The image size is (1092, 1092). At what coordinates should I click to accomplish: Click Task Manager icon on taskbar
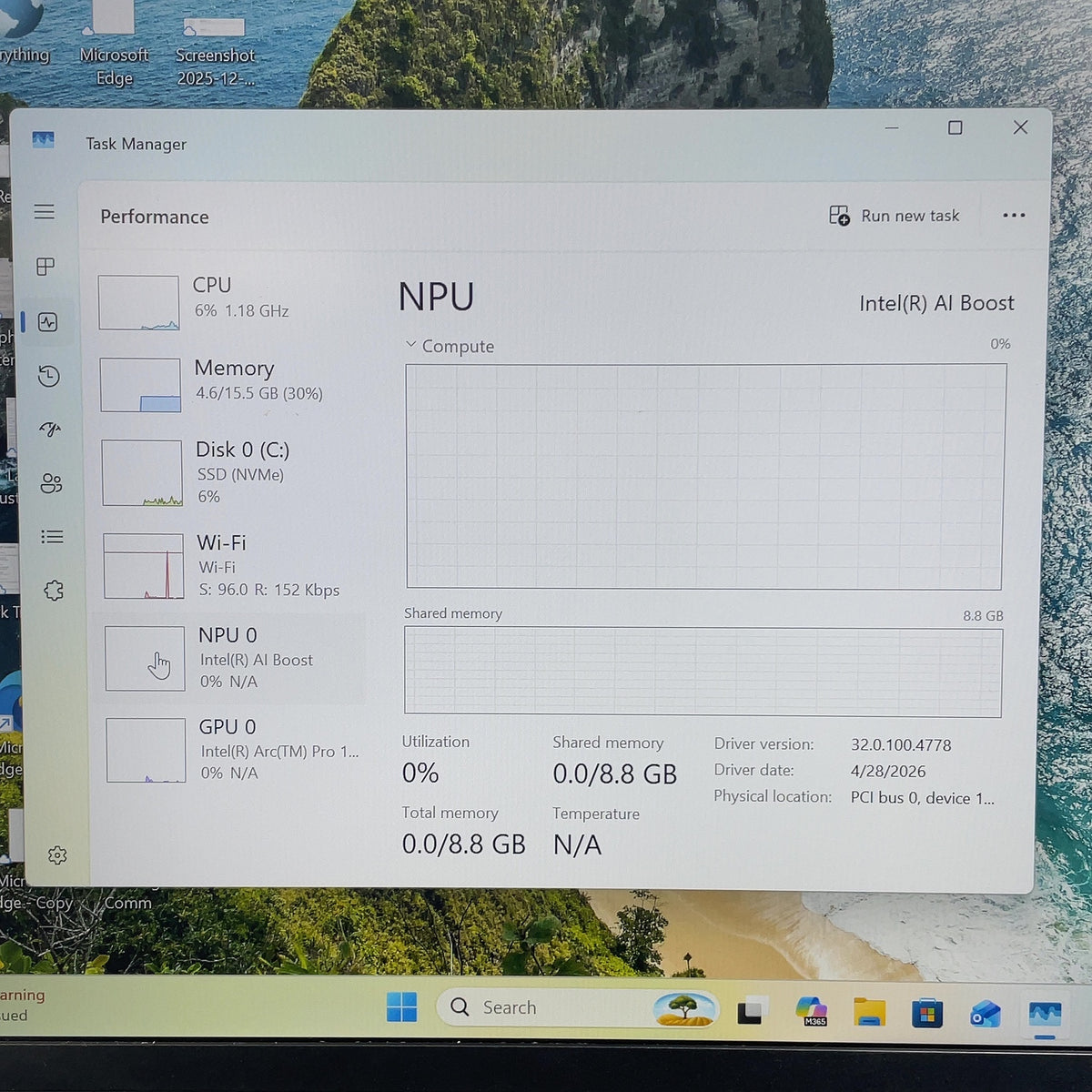pyautogui.click(x=1045, y=1014)
